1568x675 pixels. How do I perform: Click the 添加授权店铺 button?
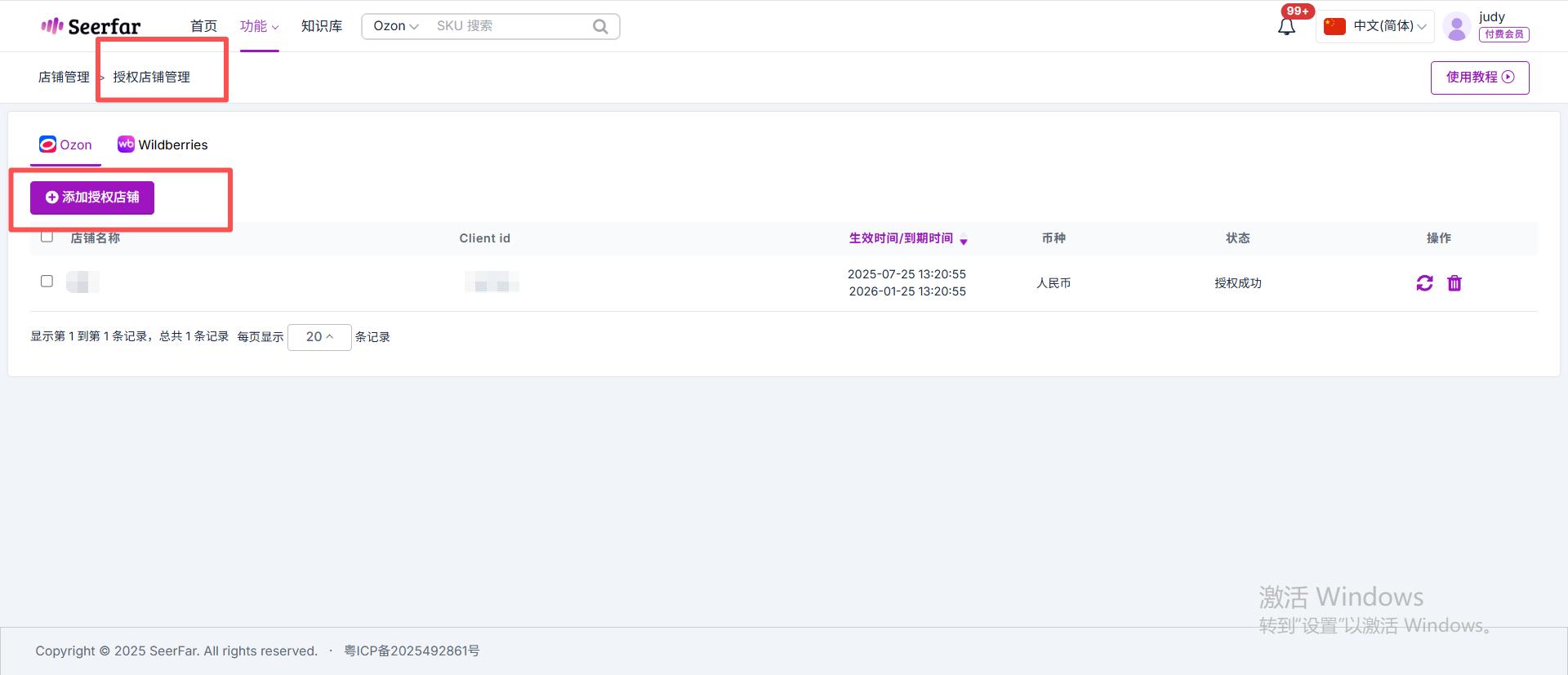pos(92,198)
